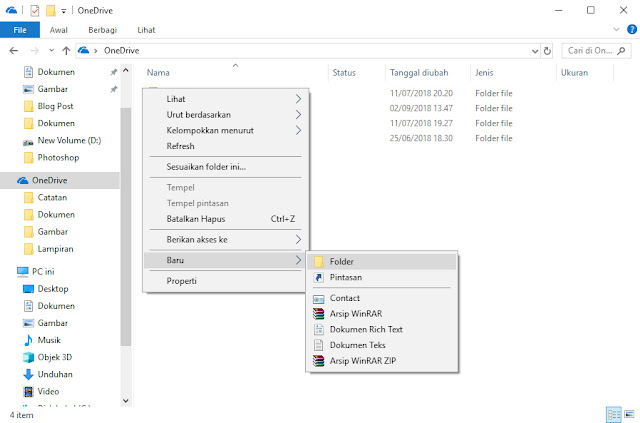Open Photoshop folder in sidebar

tap(58, 158)
